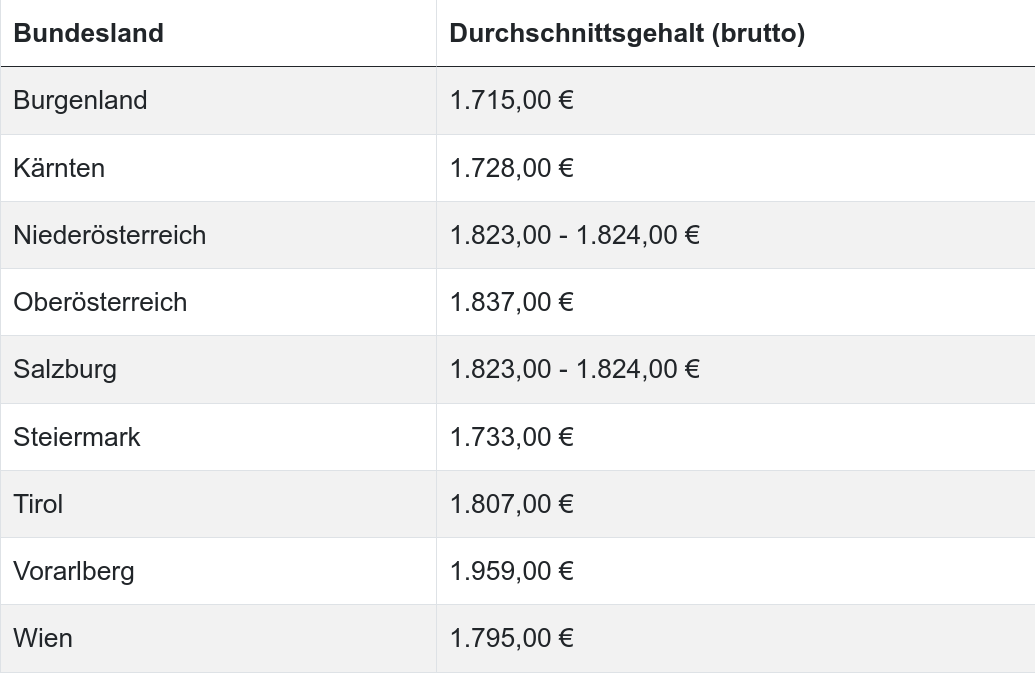The image size is (1035, 673).
Task: Select the Tirol cell
Action: (38, 504)
